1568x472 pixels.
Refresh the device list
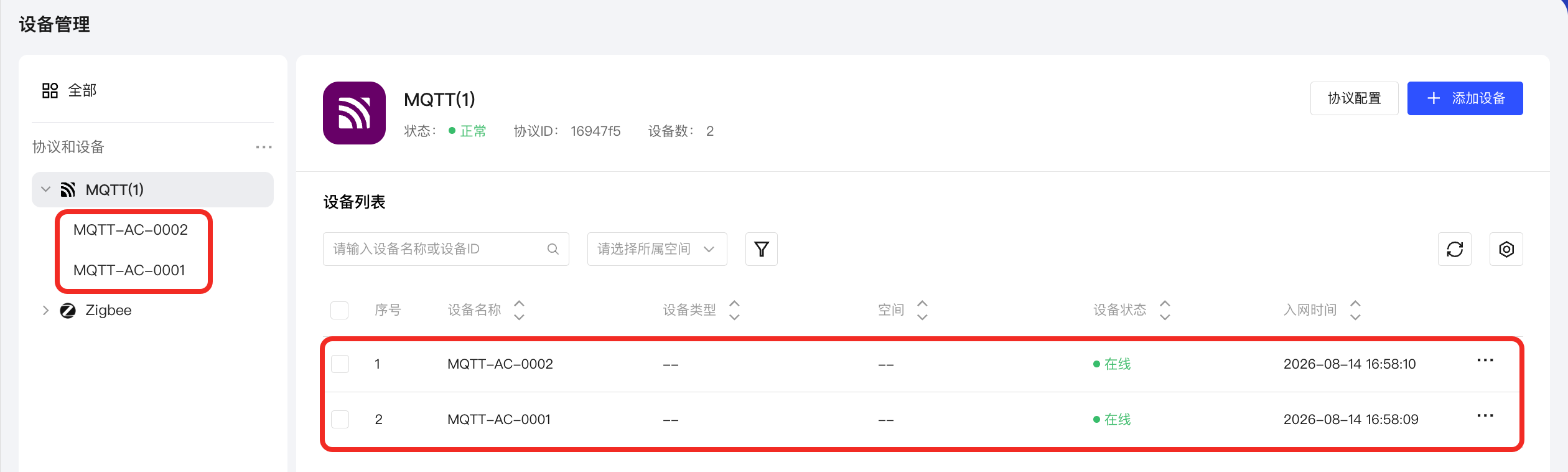coord(1454,249)
